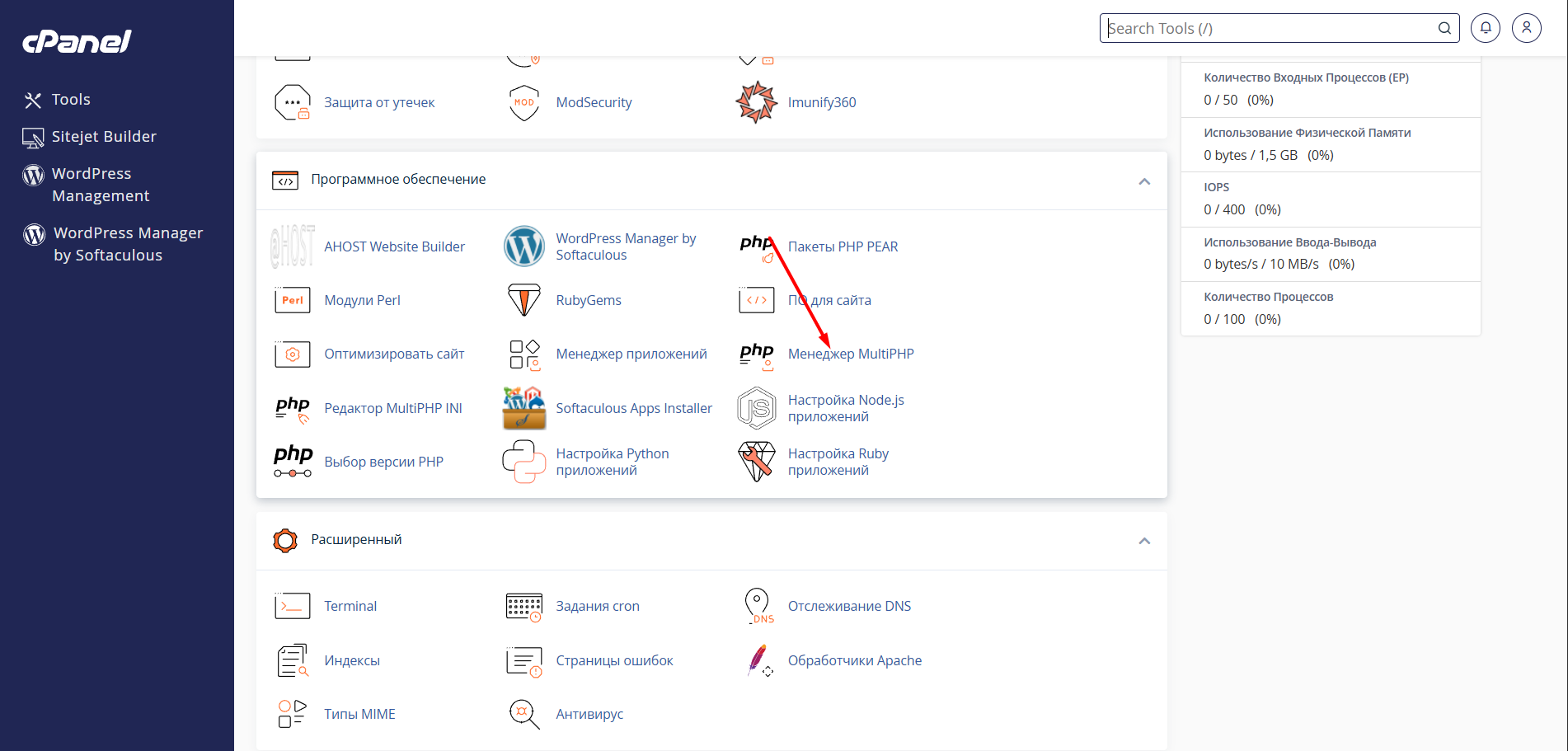Screen dimensions: 1568x751
Task: Click the AHOST Website Builder icon
Action: (293, 246)
